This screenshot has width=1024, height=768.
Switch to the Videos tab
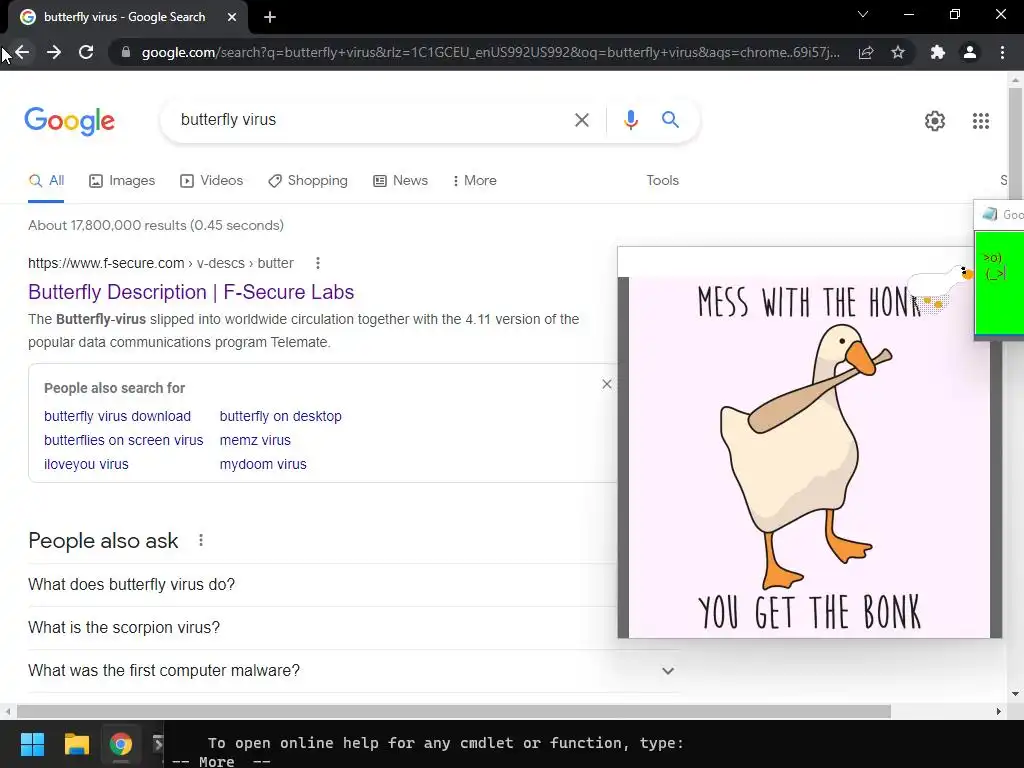pos(212,181)
